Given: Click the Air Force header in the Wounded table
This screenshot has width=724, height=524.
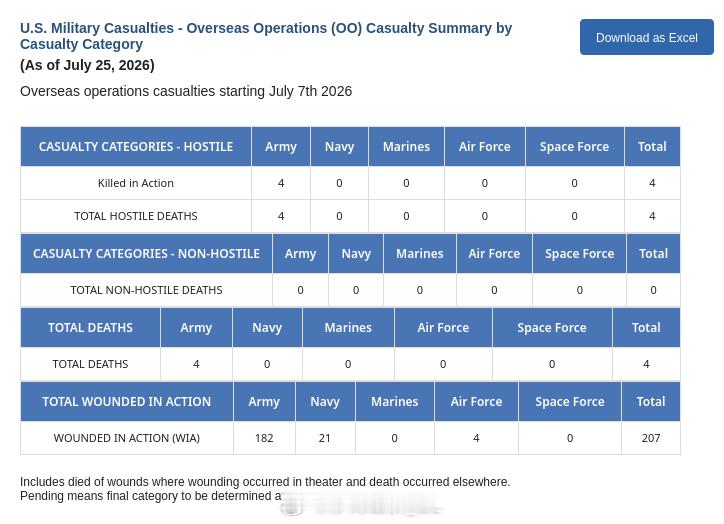Looking at the screenshot, I should click(x=477, y=402).
